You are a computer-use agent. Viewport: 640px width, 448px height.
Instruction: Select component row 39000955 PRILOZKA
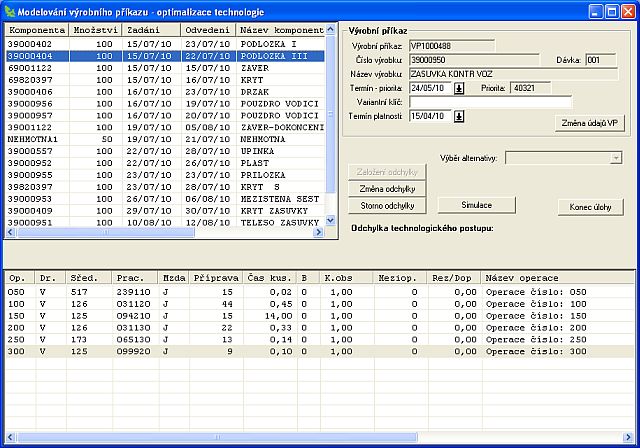click(165, 175)
